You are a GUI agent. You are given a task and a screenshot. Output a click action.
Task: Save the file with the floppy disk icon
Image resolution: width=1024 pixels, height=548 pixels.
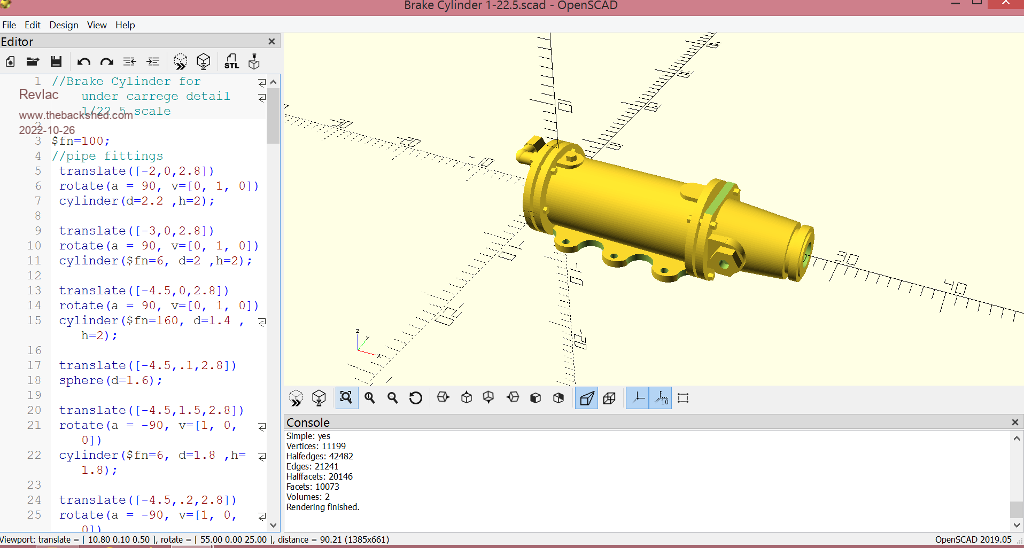(56, 62)
